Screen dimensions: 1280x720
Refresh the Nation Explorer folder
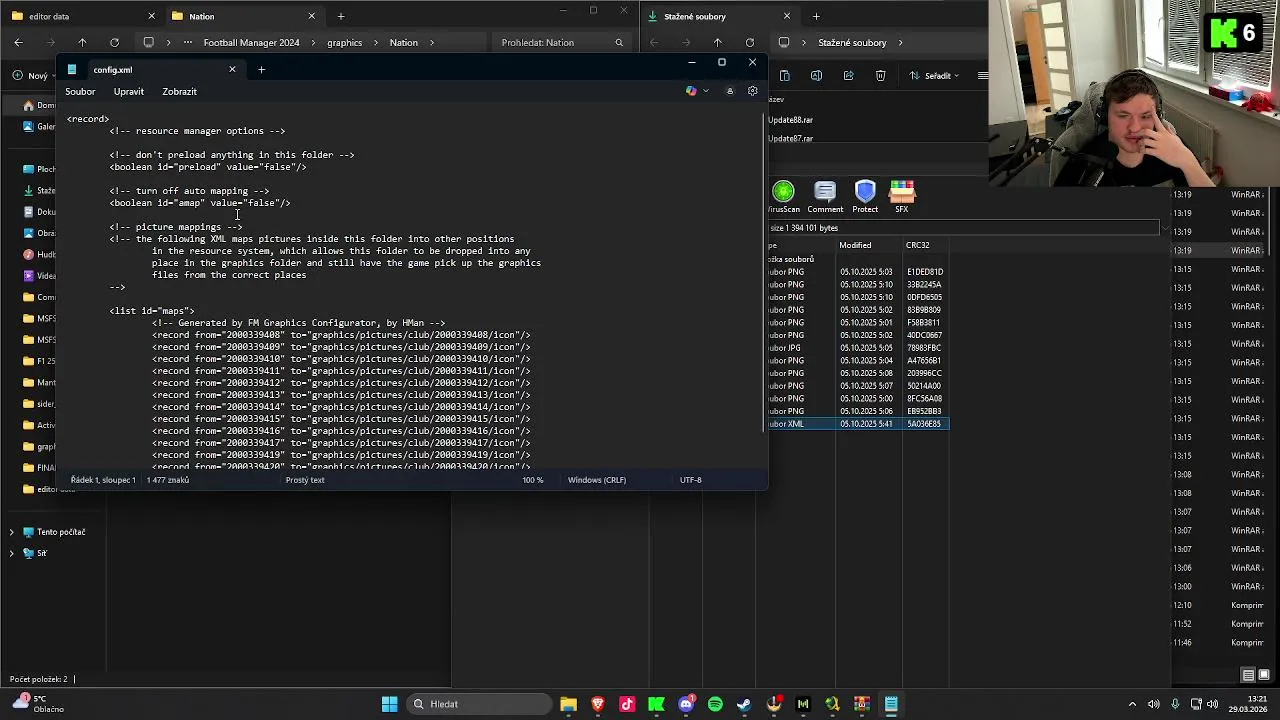(x=114, y=42)
